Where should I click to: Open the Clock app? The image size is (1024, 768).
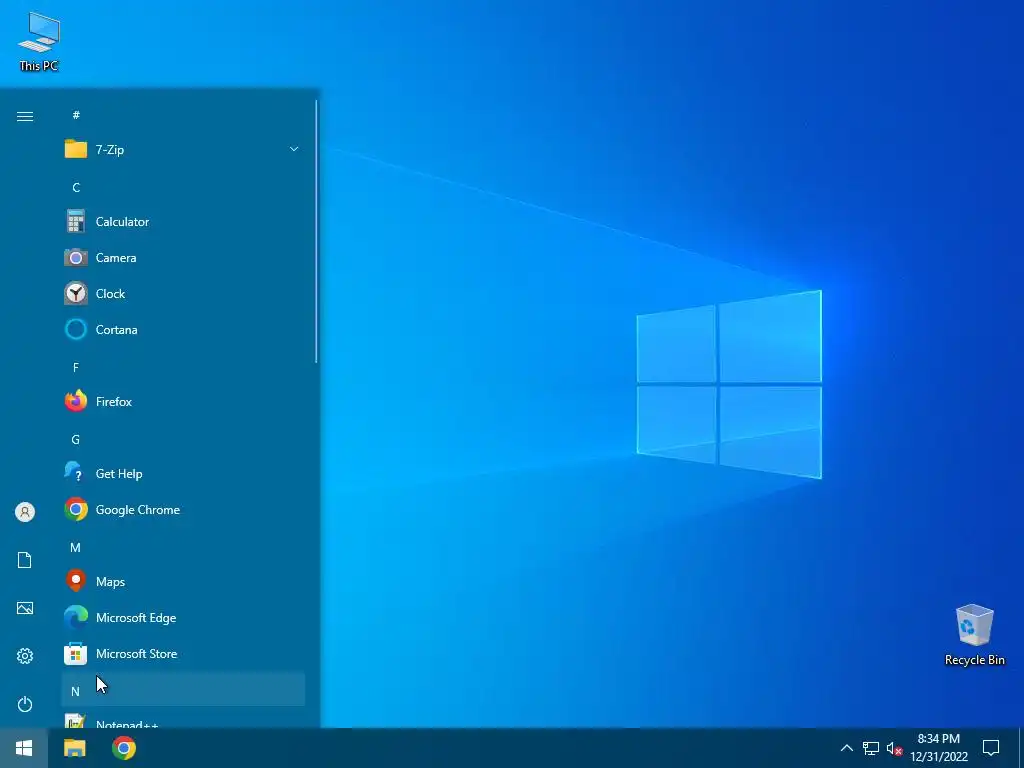[x=183, y=294]
